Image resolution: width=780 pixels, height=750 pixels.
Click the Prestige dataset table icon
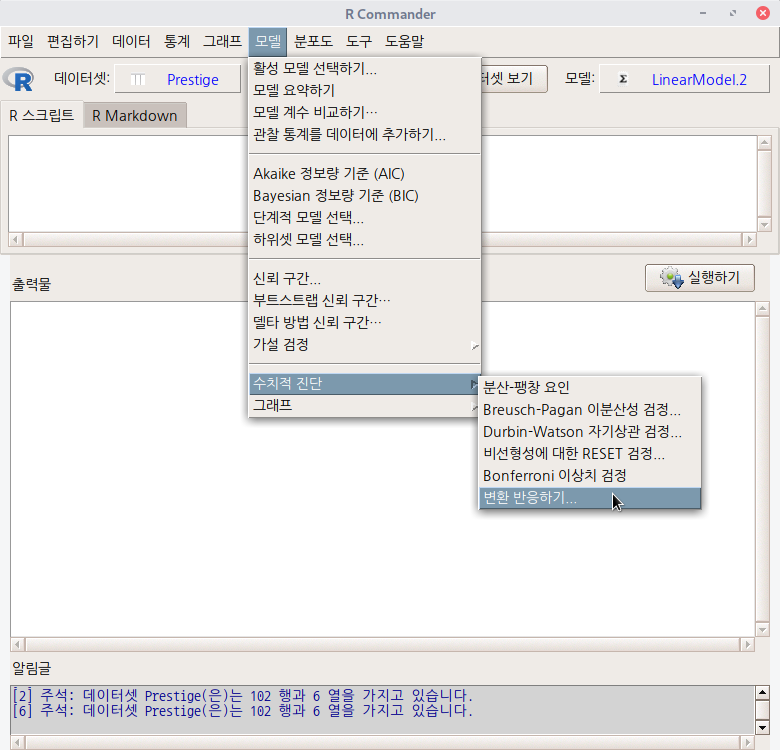click(x=138, y=80)
